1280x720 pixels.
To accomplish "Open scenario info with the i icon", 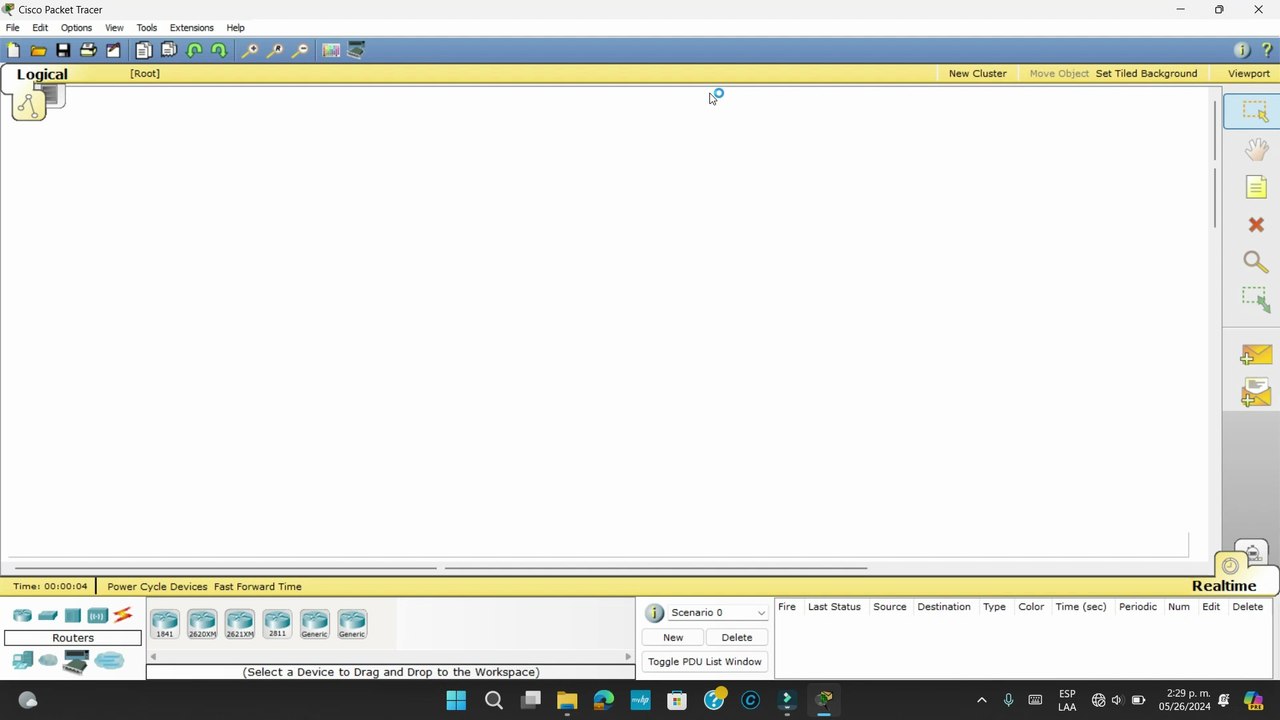I will [x=654, y=613].
